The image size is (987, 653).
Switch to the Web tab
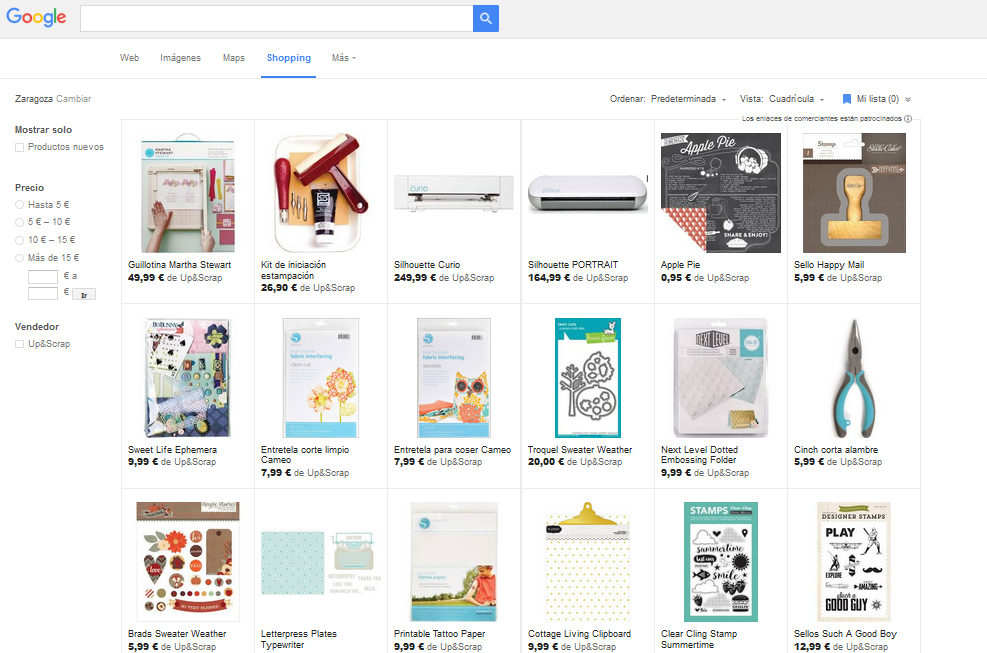point(130,57)
